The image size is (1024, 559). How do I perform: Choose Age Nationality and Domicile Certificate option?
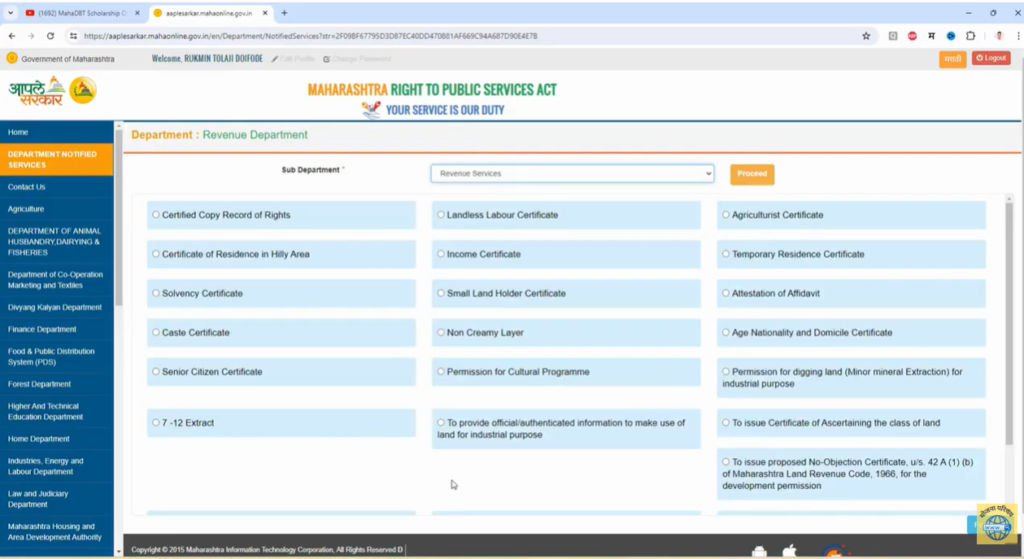click(726, 332)
